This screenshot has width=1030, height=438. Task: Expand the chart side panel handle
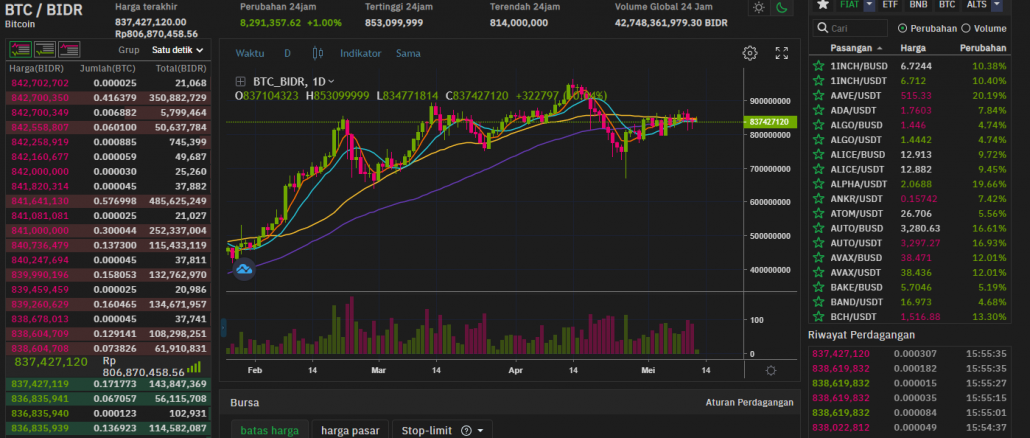[222, 326]
